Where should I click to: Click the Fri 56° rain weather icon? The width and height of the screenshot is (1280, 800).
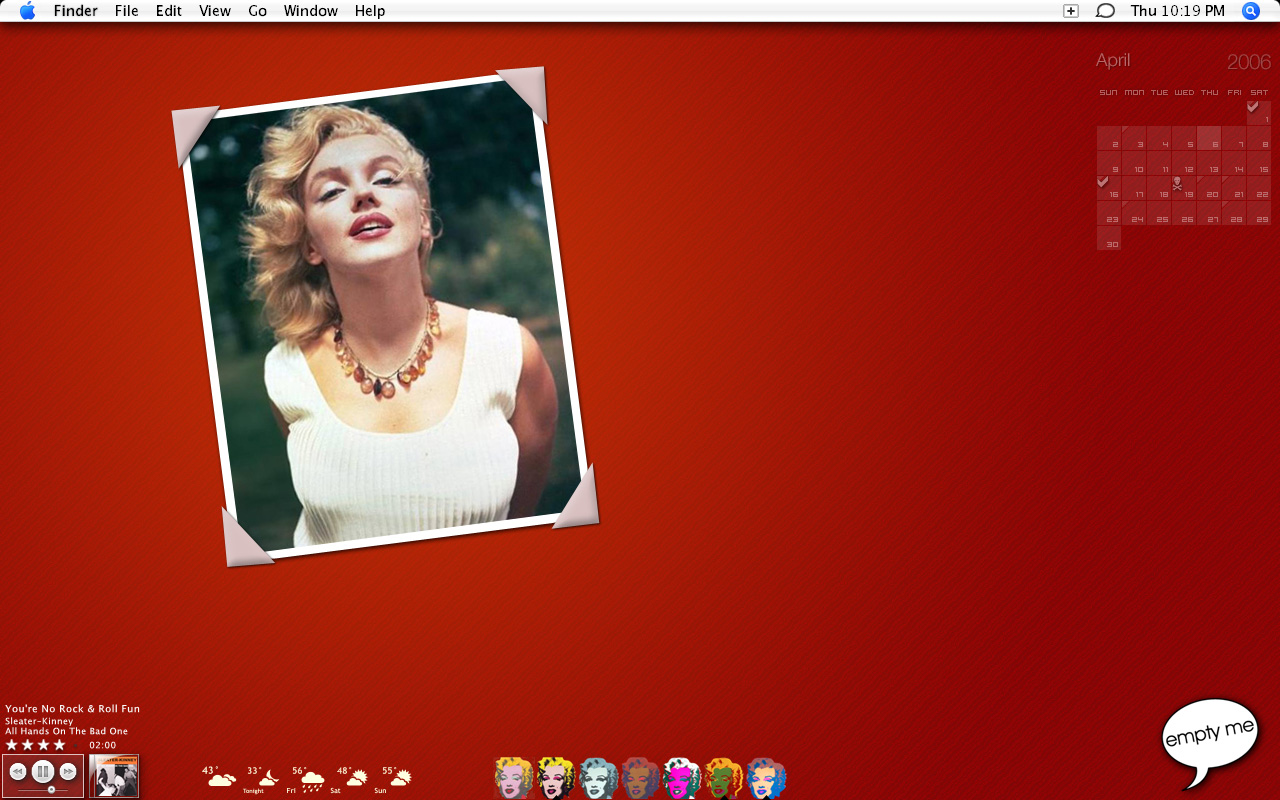tap(312, 781)
